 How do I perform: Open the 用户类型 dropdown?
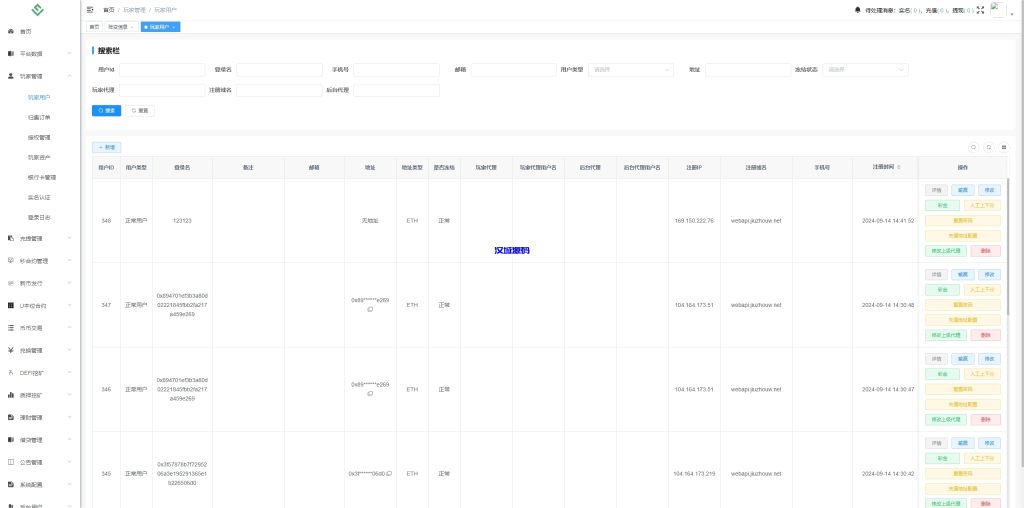click(x=632, y=70)
